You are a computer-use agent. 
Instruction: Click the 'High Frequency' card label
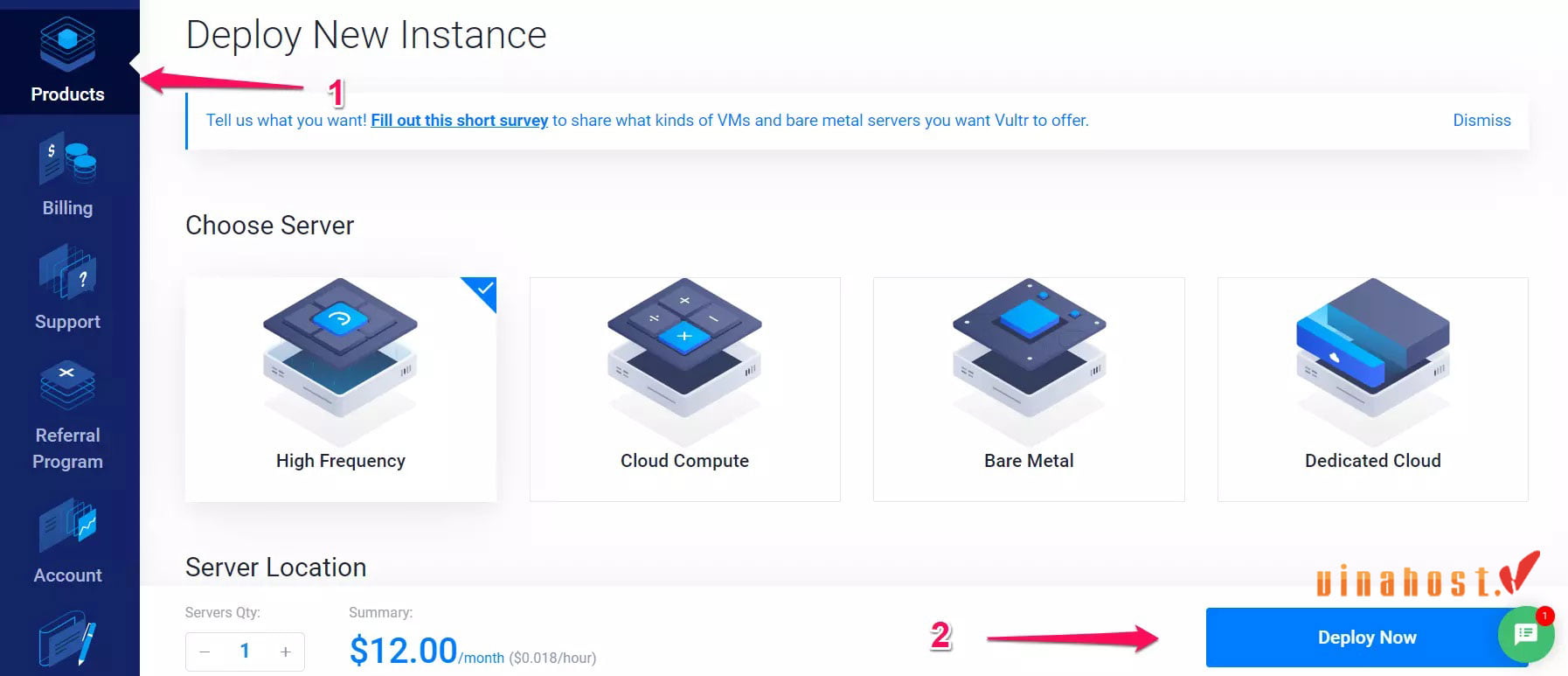pyautogui.click(x=341, y=461)
